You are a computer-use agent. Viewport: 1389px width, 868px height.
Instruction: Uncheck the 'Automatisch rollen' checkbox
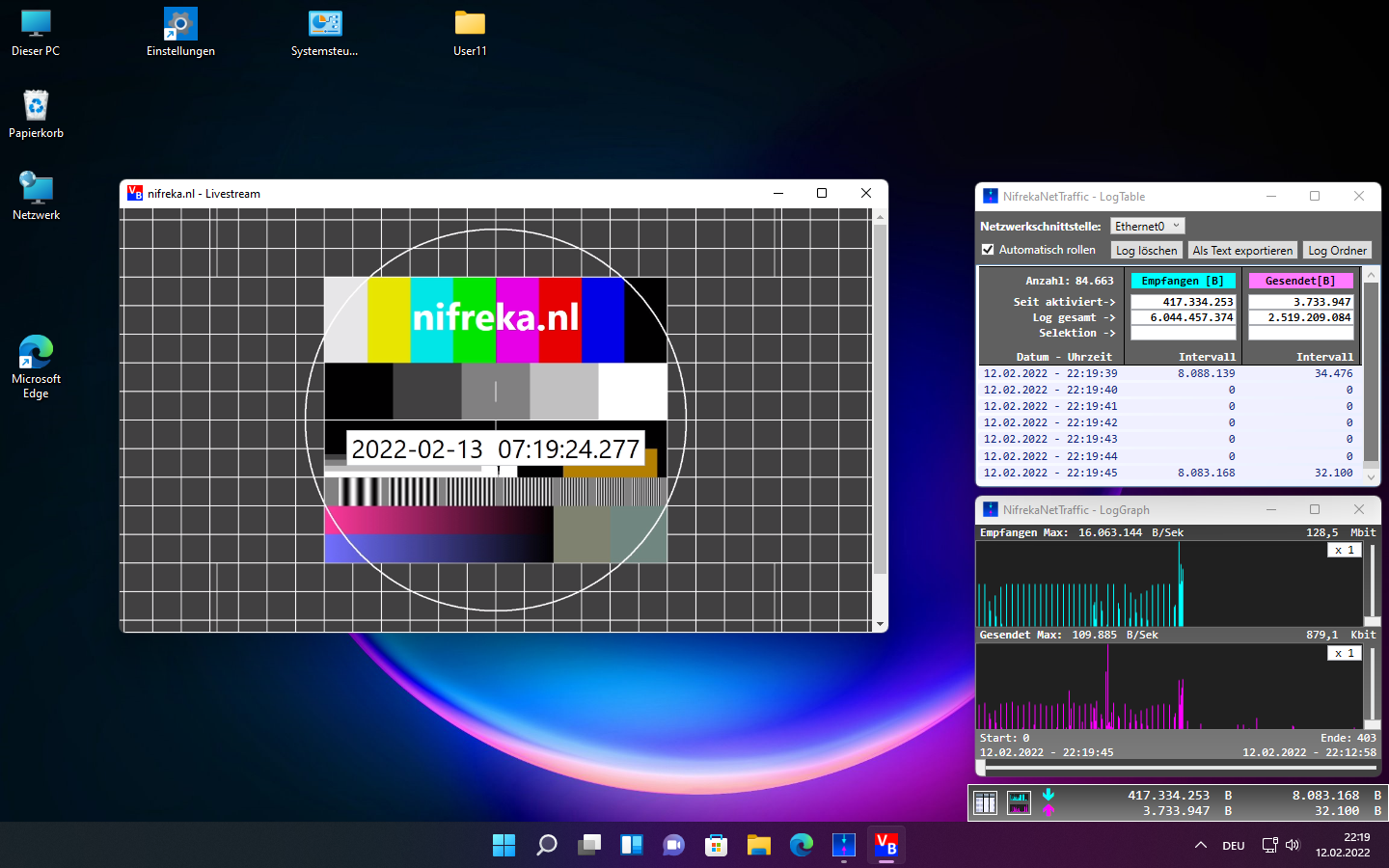click(x=988, y=250)
